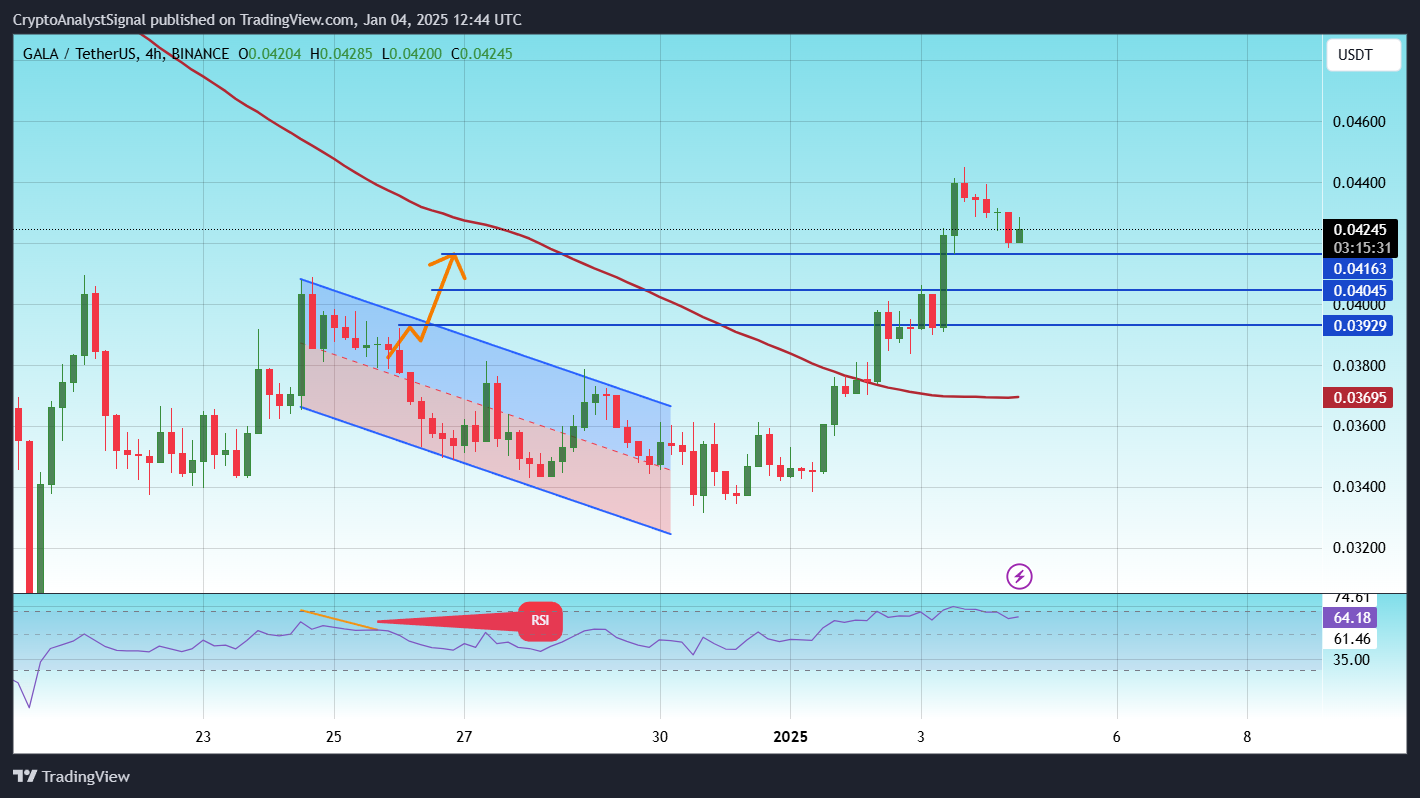The height and width of the screenshot is (798, 1420).
Task: Click the 0.03800 price axis tick
Action: click(x=1359, y=366)
